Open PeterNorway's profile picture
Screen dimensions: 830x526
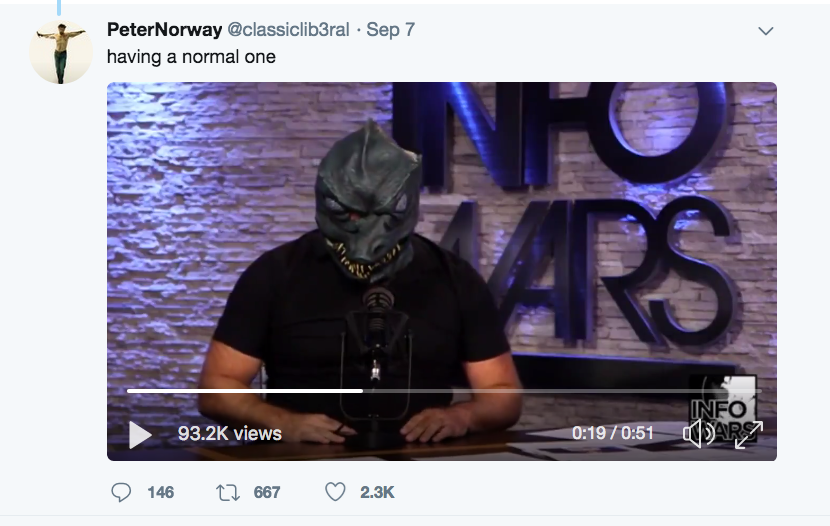61,52
